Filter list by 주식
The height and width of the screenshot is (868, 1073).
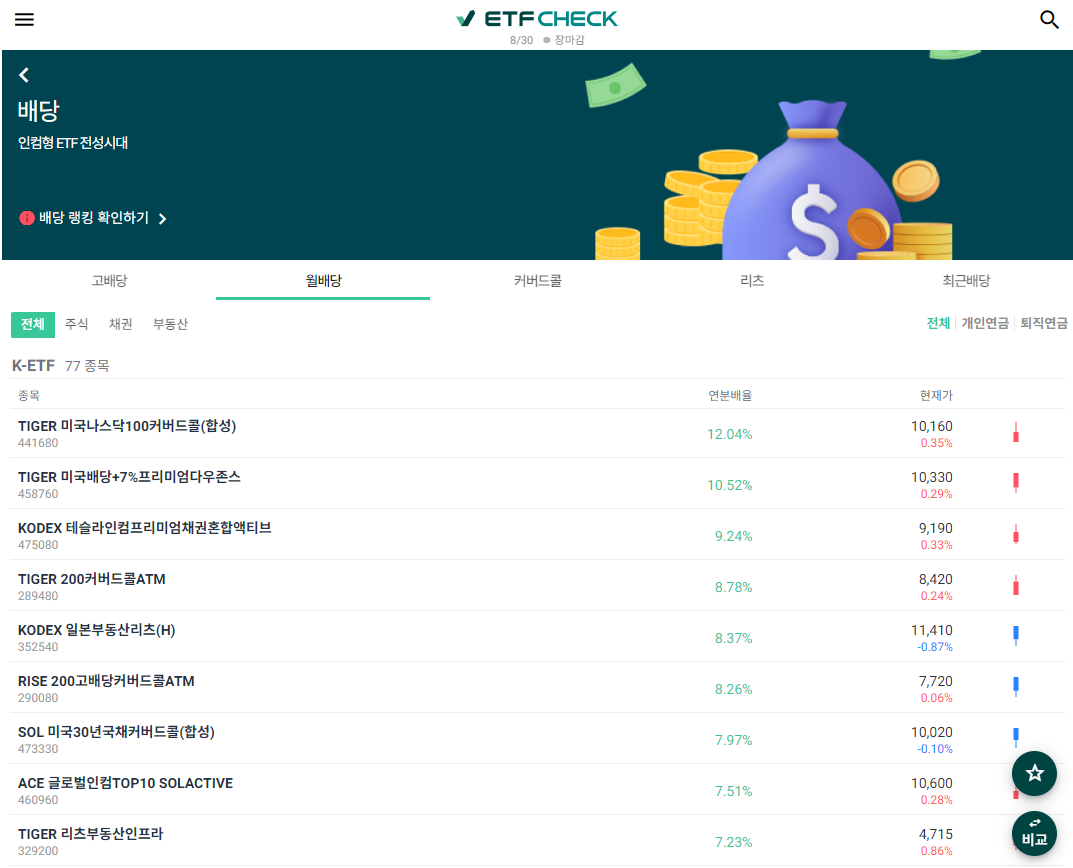tap(77, 324)
